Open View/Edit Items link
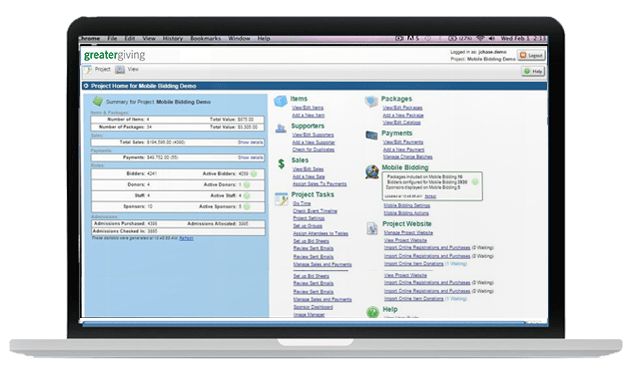This screenshot has height=380, width=630. tap(308, 108)
